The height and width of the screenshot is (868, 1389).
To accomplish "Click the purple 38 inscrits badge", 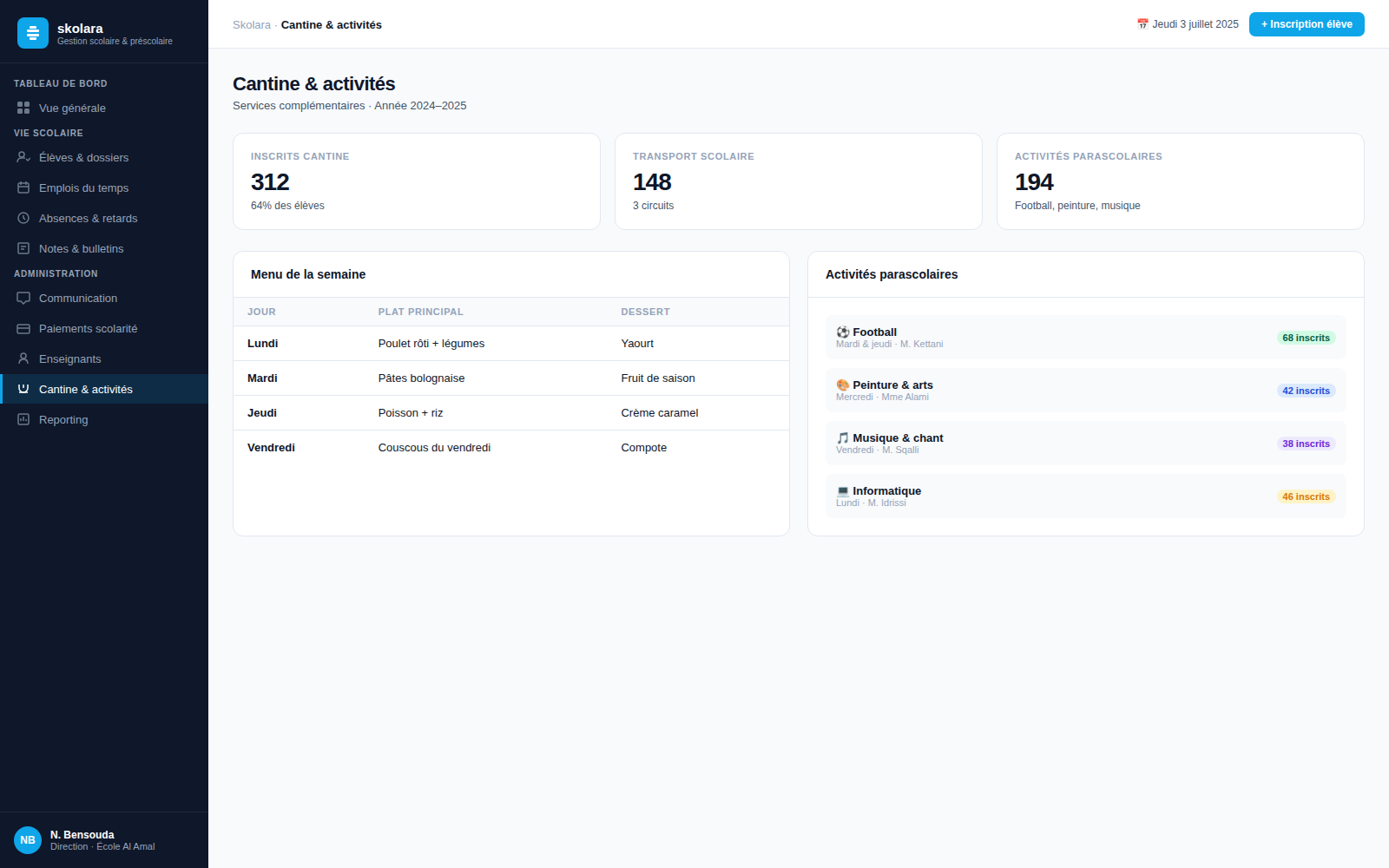I will coord(1307,444).
